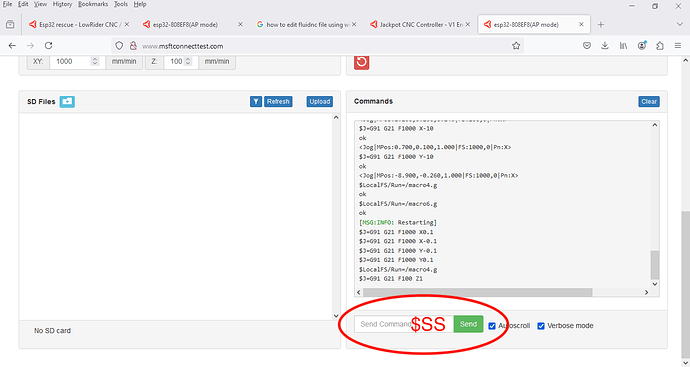Bookmark this page with the star icon
This screenshot has width=690, height=367.
[x=516, y=46]
